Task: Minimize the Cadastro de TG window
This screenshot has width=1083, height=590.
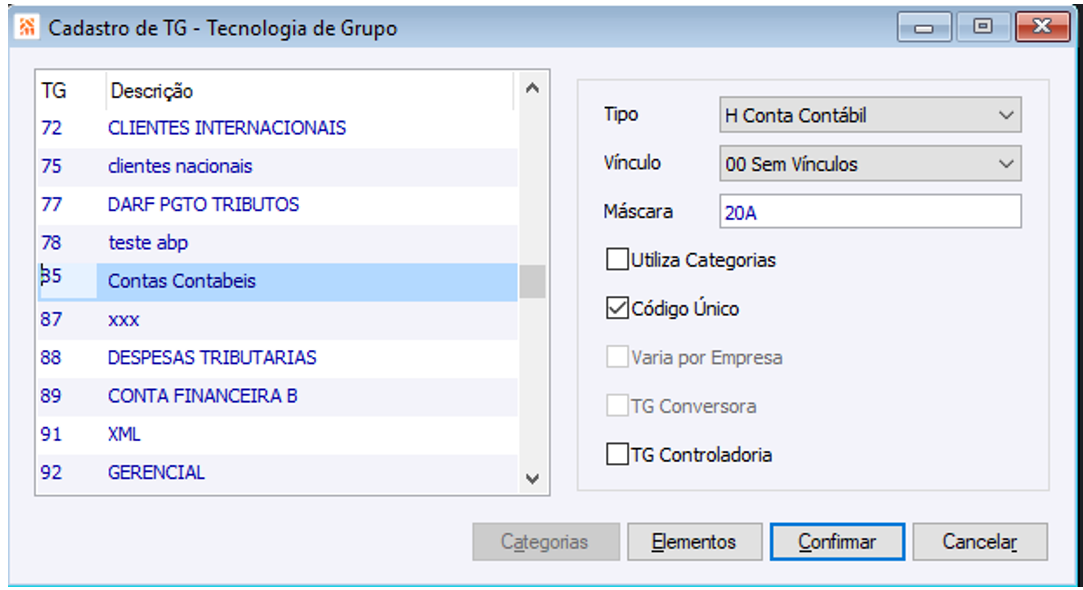Action: point(924,28)
